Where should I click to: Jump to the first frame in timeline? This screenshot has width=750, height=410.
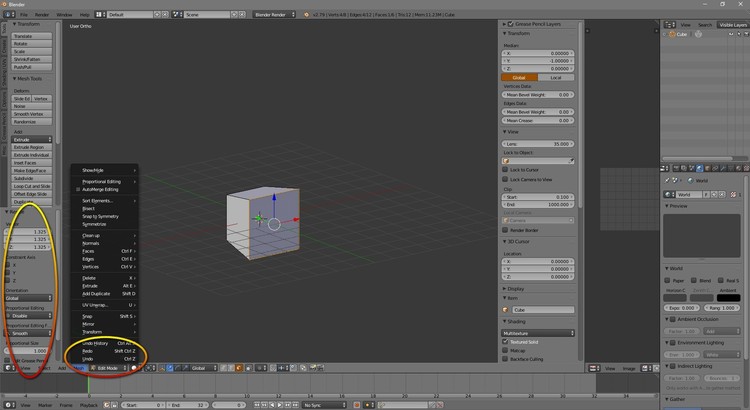(x=257, y=405)
